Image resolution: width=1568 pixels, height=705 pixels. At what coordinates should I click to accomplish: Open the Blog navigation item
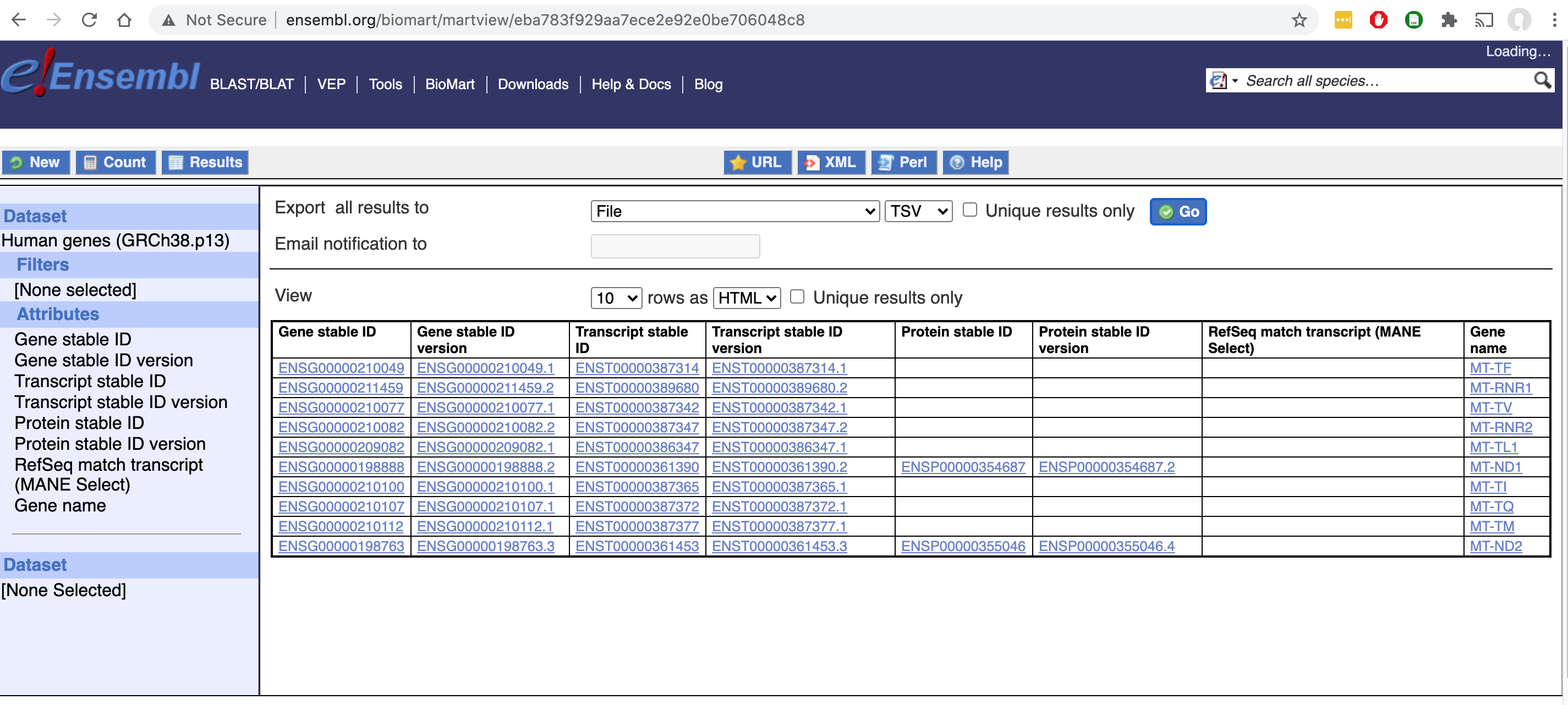click(x=709, y=85)
